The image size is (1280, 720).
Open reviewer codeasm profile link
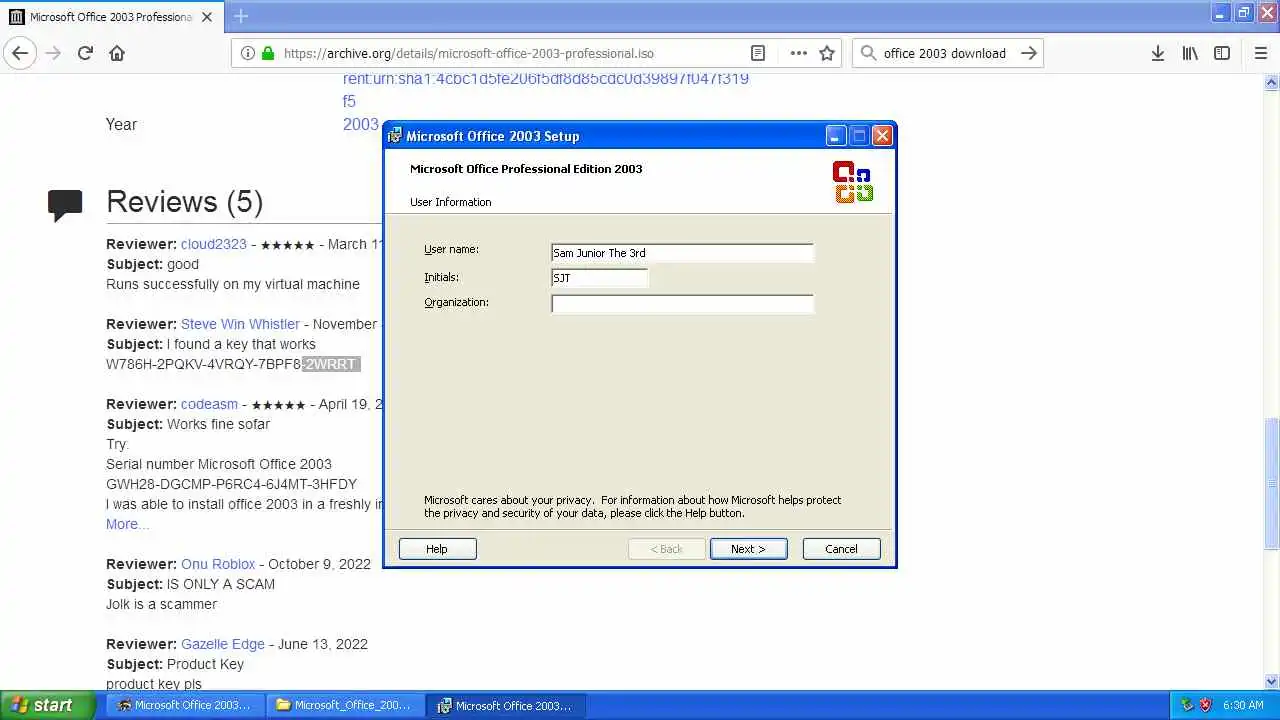tap(209, 404)
